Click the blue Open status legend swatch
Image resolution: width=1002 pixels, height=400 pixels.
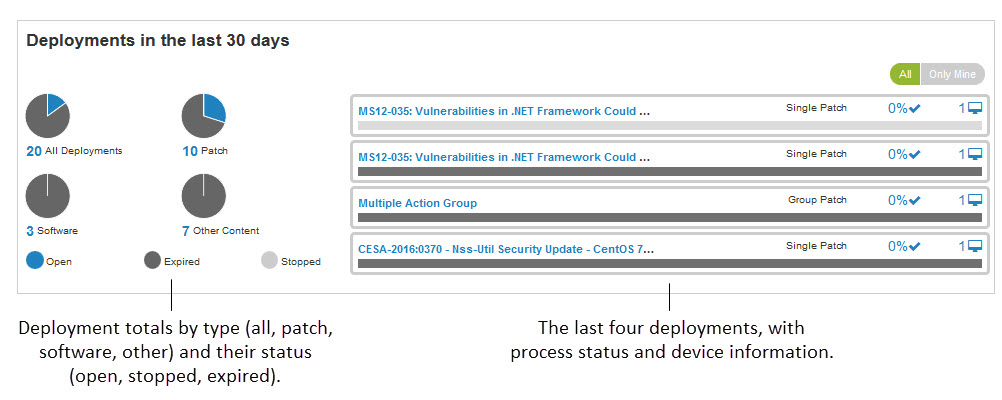(35, 261)
